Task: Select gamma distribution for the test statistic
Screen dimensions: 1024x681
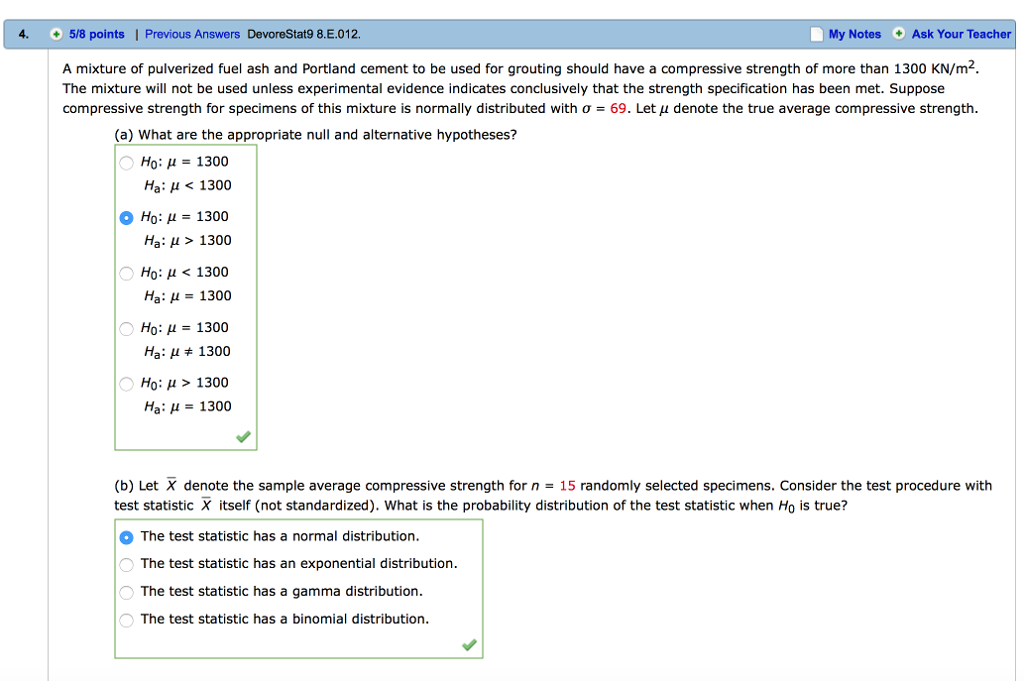Action: [x=126, y=592]
